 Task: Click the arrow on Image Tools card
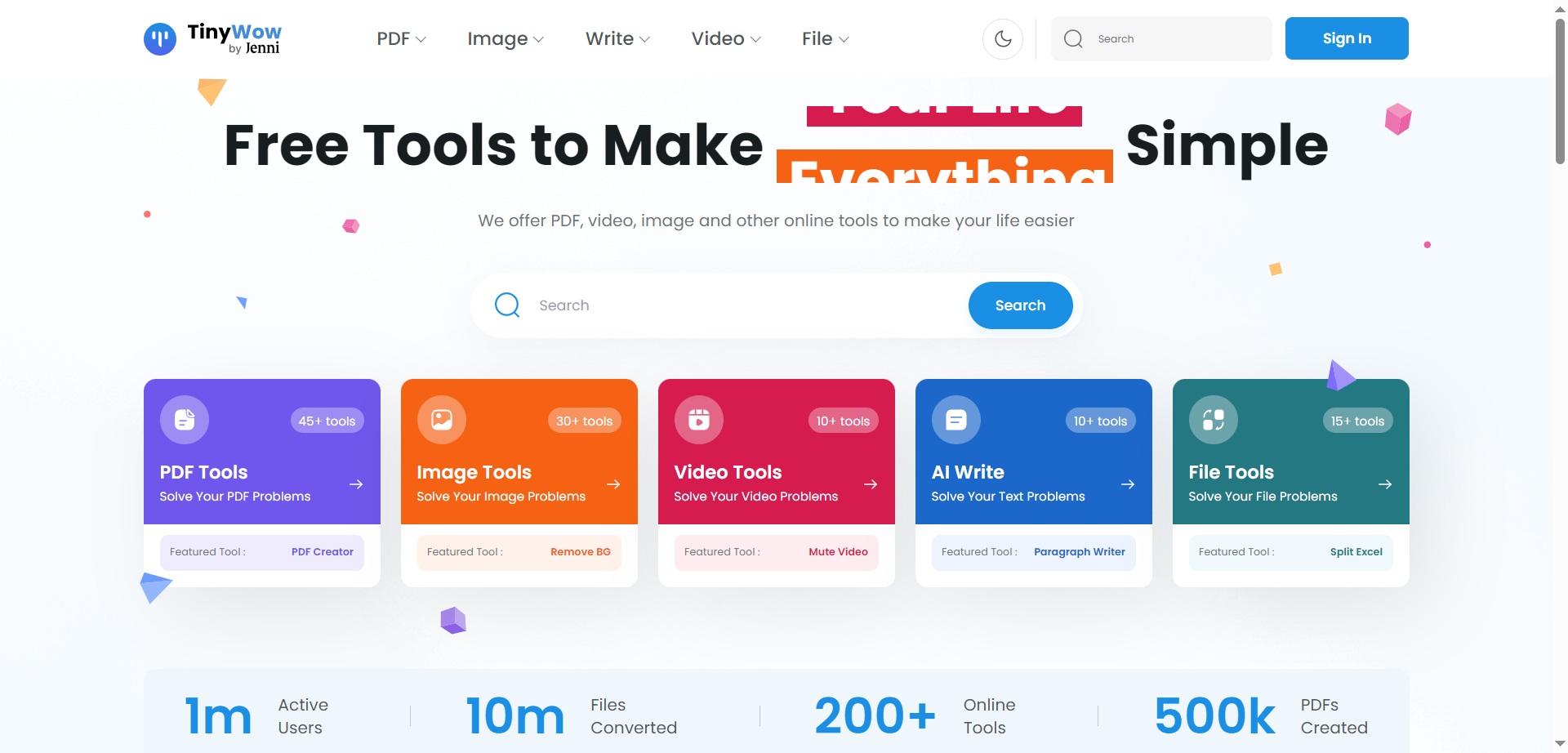point(613,484)
